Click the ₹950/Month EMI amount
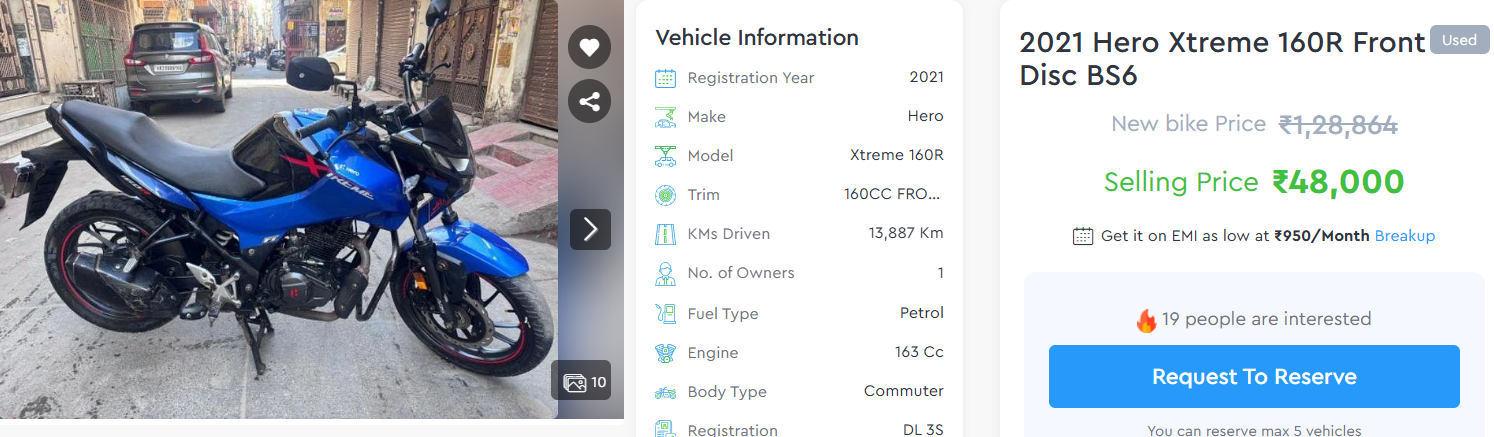The image size is (1494, 437). (x=1322, y=236)
